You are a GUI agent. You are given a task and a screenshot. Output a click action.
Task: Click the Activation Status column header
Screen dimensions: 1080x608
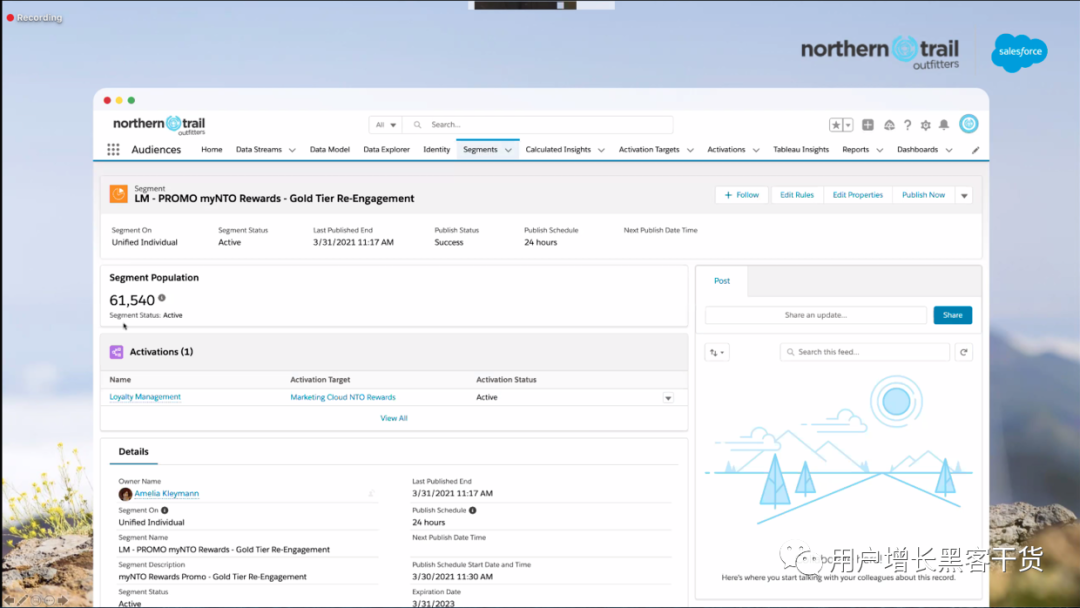506,379
